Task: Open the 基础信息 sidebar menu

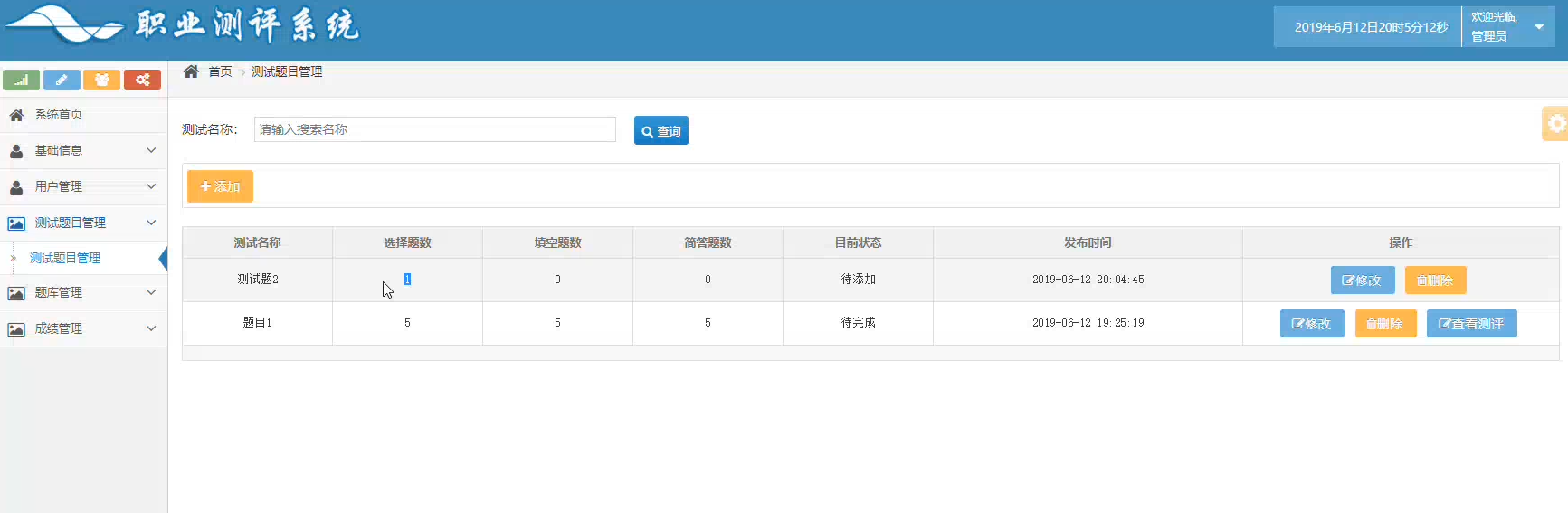Action: pos(83,151)
